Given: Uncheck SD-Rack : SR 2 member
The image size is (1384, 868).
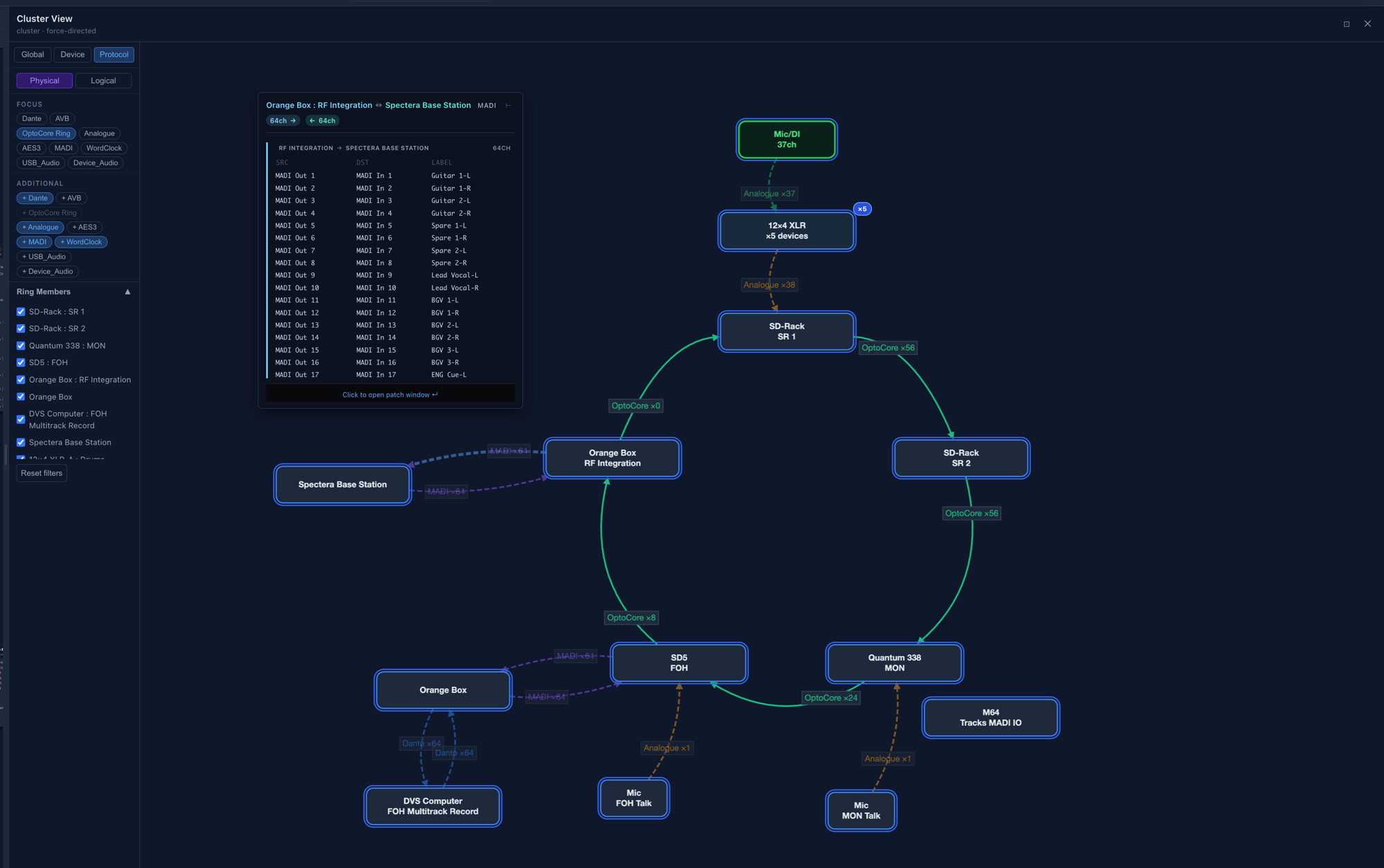Looking at the screenshot, I should click(21, 329).
